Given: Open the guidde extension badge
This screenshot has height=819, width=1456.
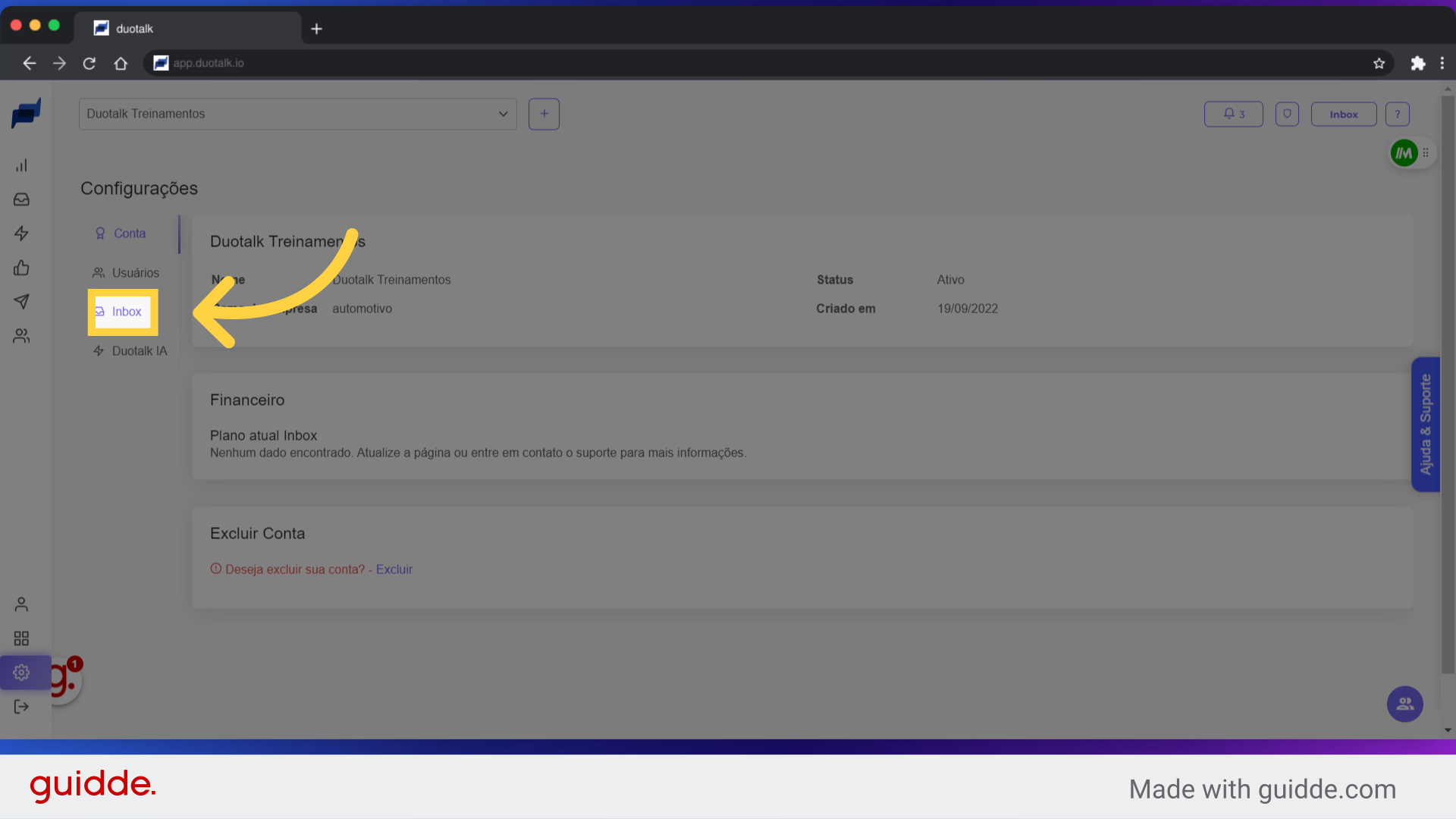Looking at the screenshot, I should pos(65,679).
